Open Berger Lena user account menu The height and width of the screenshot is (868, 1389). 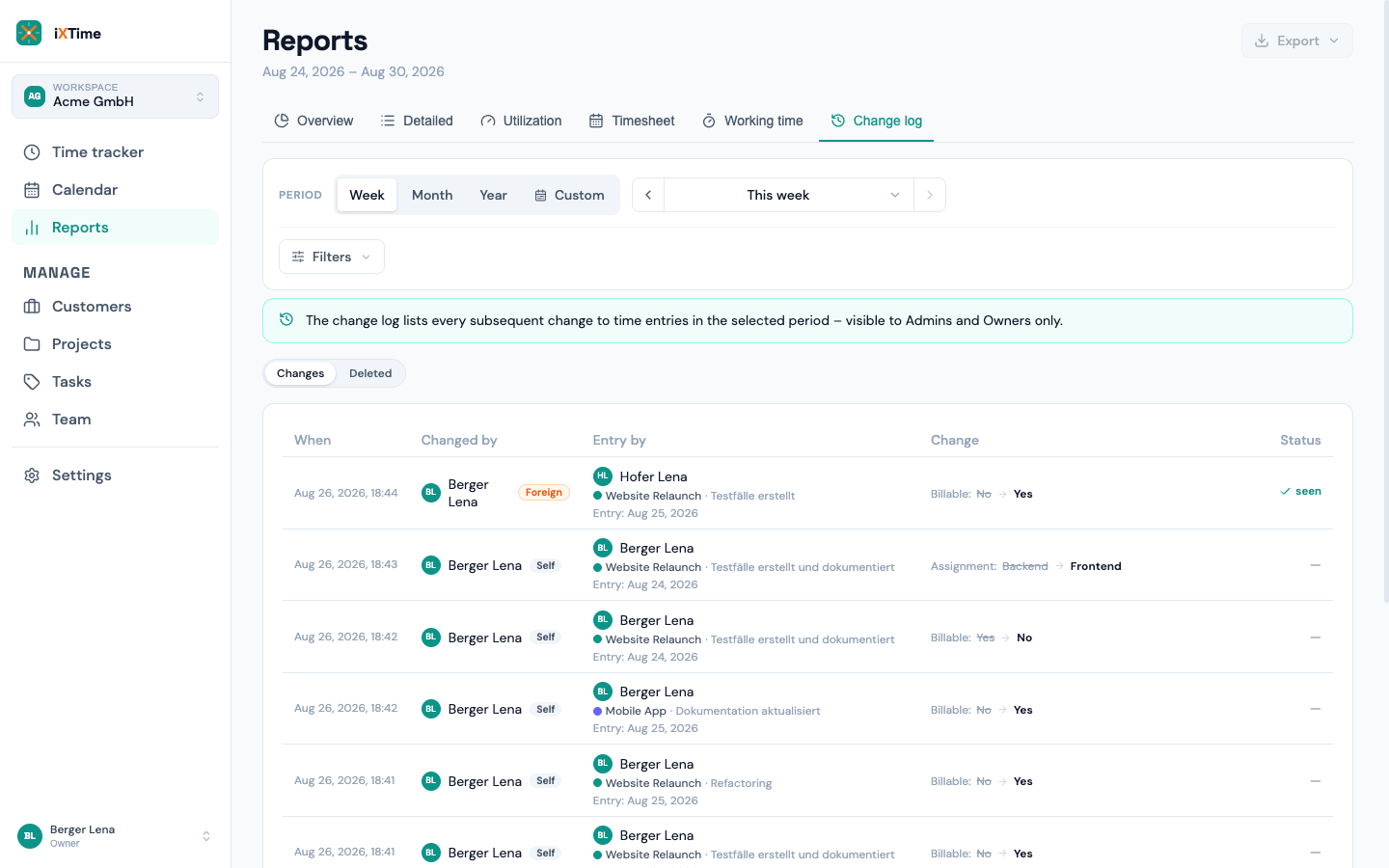(115, 836)
